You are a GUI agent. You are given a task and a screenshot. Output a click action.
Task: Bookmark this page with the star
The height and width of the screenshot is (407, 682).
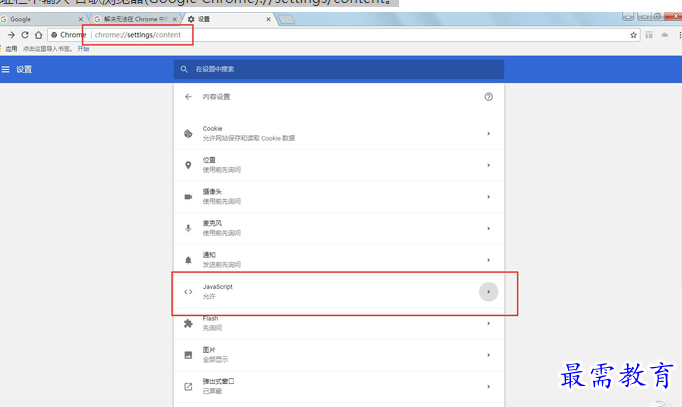point(633,35)
